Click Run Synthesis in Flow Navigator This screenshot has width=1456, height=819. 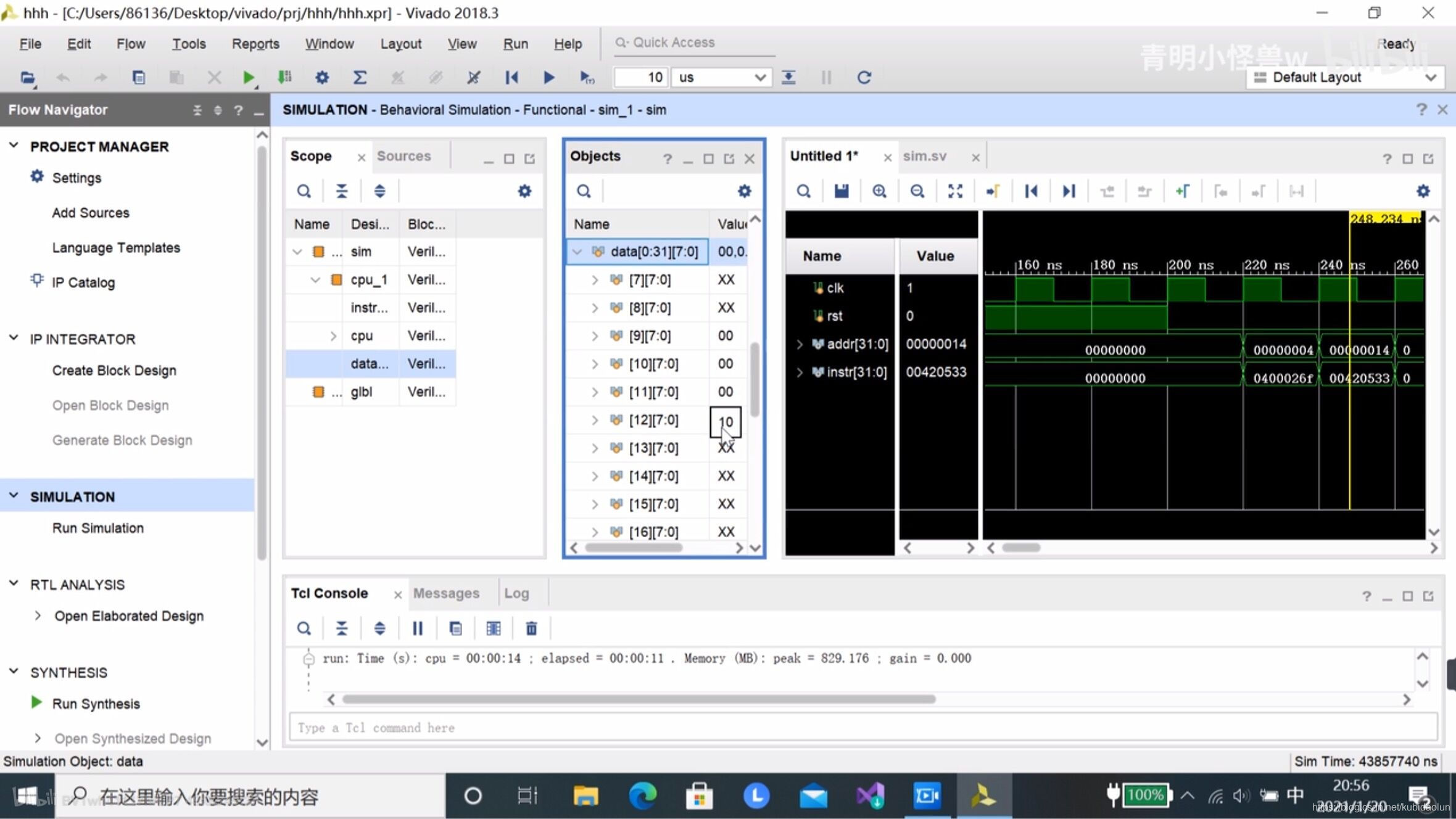click(x=96, y=704)
